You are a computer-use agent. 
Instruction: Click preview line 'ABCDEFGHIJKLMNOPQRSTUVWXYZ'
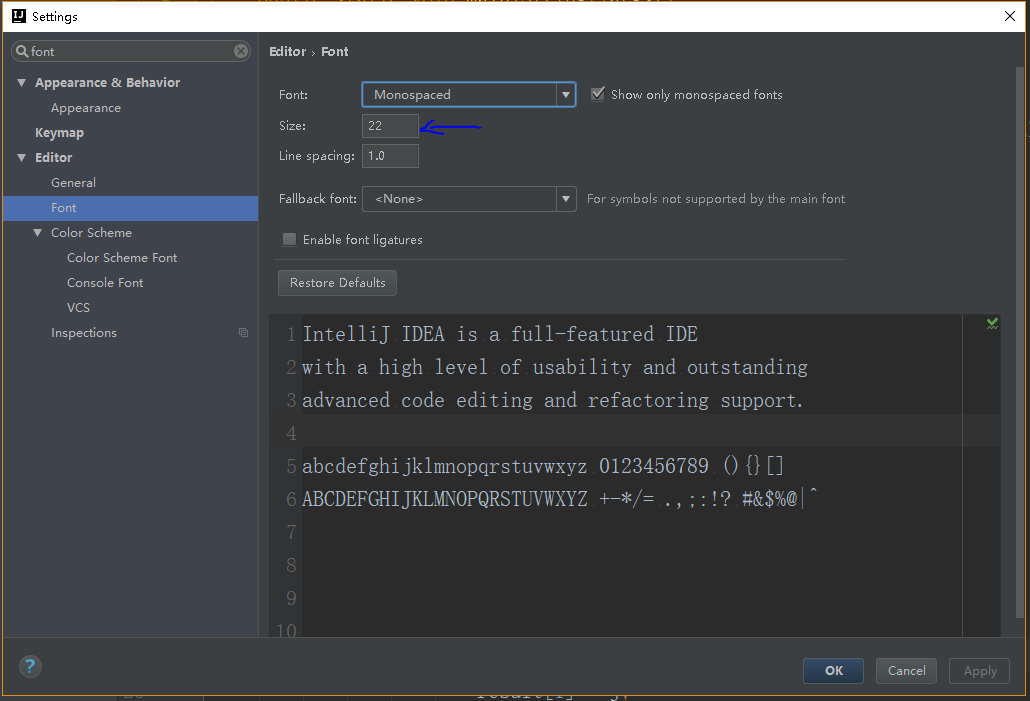tap(445, 499)
